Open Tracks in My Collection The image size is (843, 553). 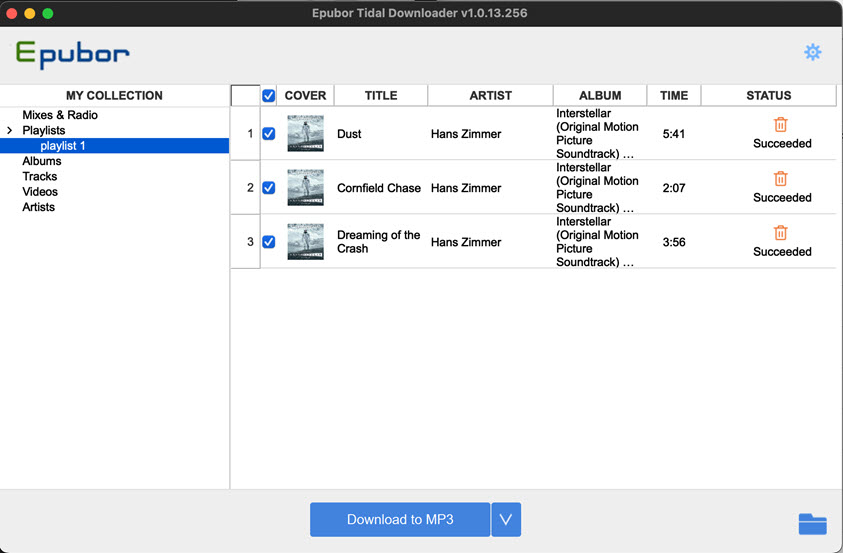(x=40, y=176)
